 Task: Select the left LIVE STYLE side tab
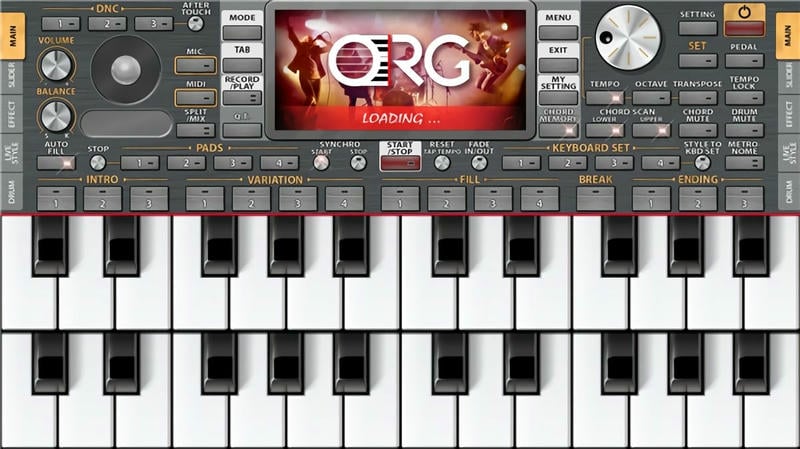pos(11,153)
